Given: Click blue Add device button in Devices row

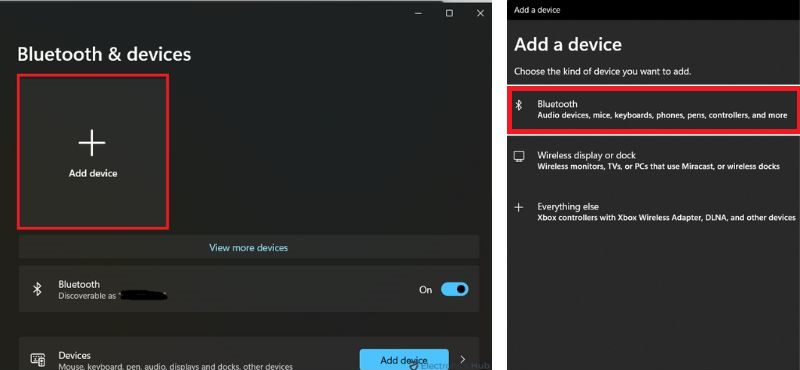Looking at the screenshot, I should pyautogui.click(x=404, y=360).
